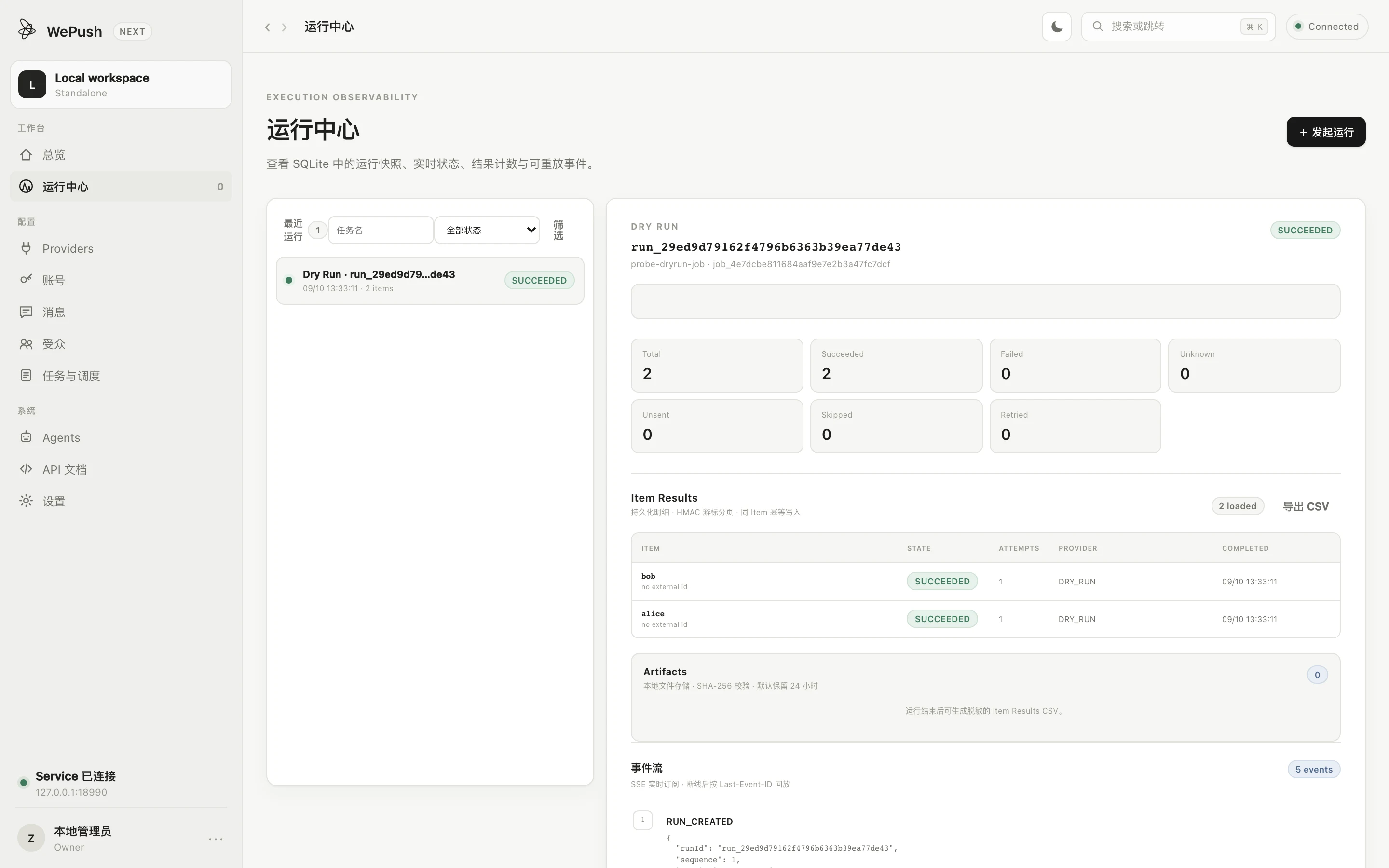Open Providers via its plug icon
Viewport: 1389px width, 868px height.
(x=26, y=248)
